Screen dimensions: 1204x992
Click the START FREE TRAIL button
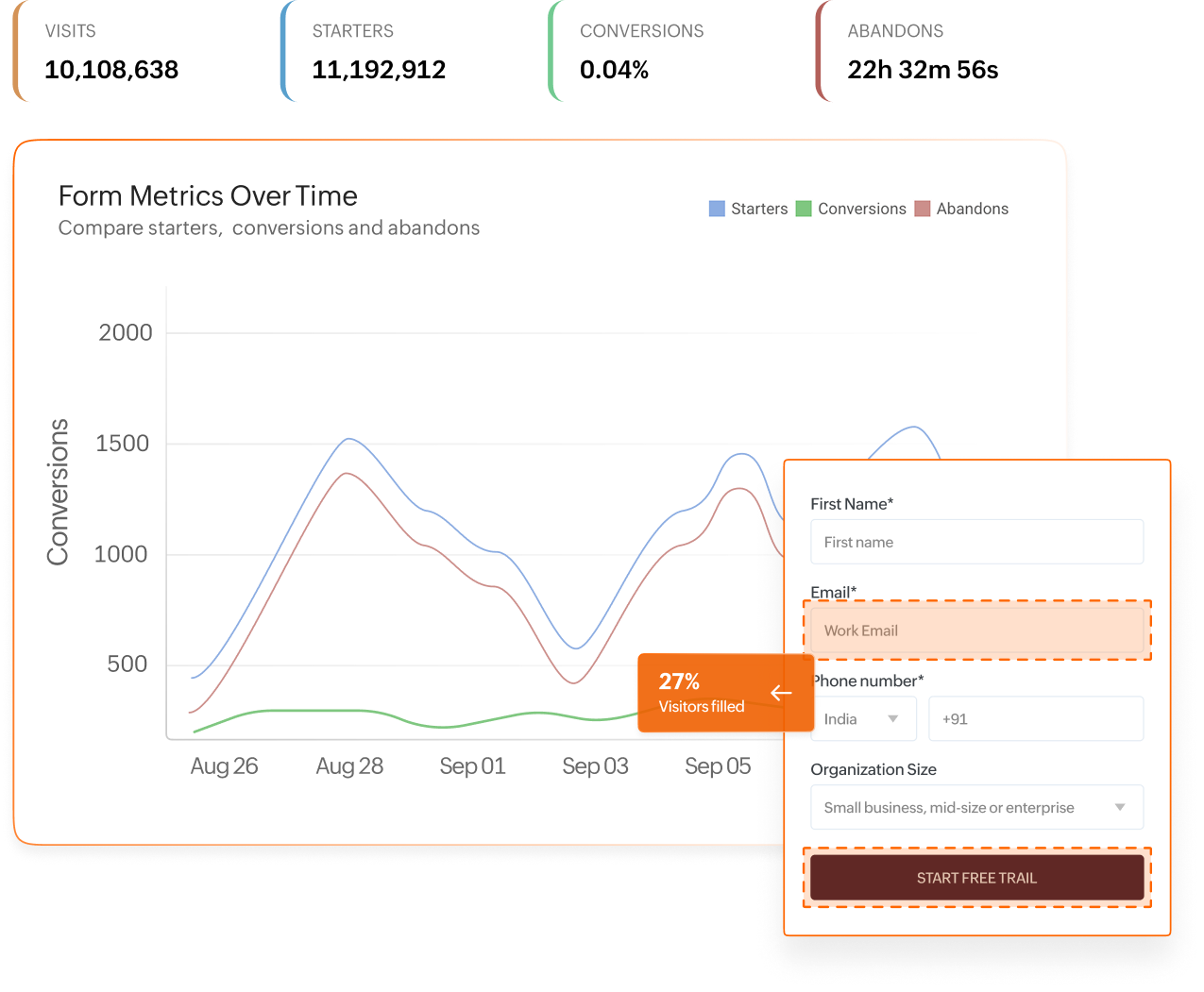pos(976,878)
